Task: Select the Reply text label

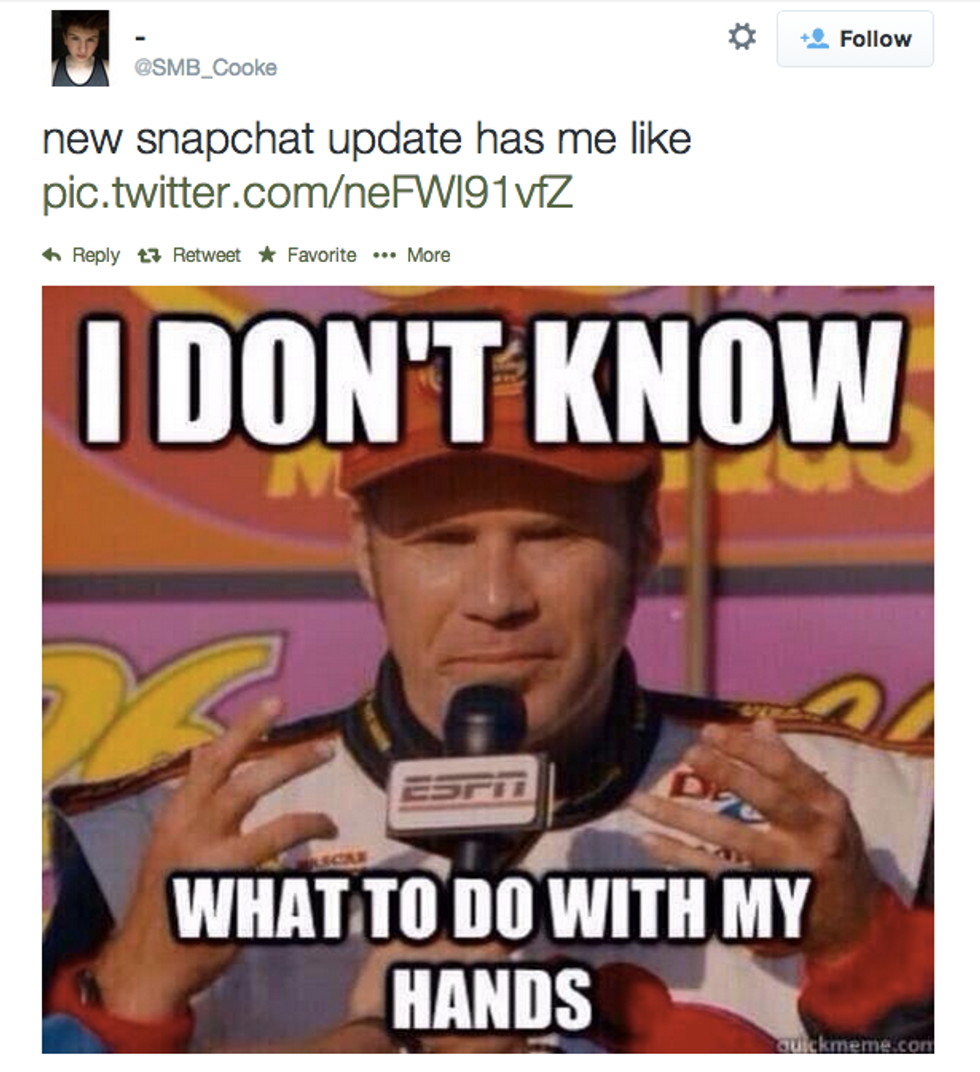Action: (96, 255)
